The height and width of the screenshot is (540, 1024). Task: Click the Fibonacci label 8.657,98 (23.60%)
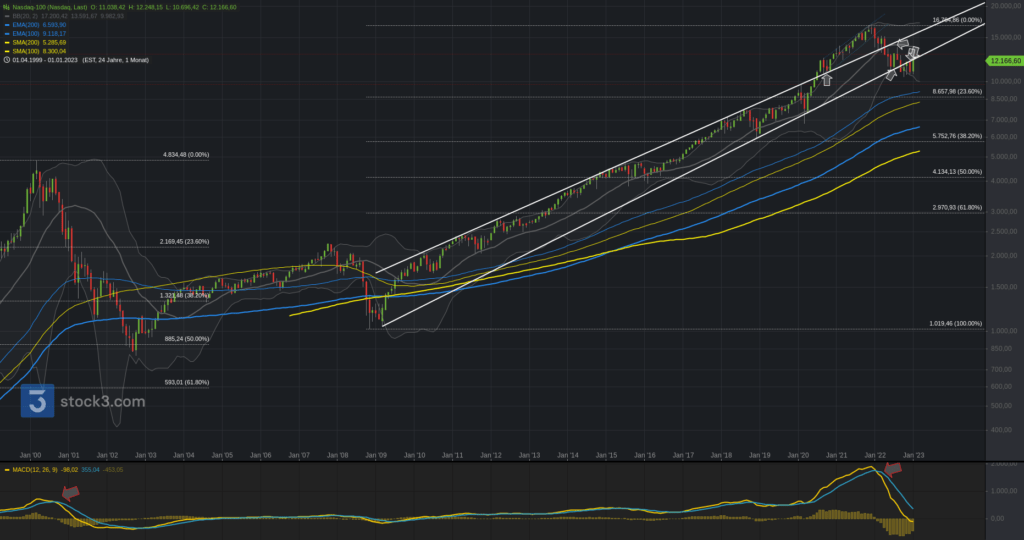pos(957,91)
